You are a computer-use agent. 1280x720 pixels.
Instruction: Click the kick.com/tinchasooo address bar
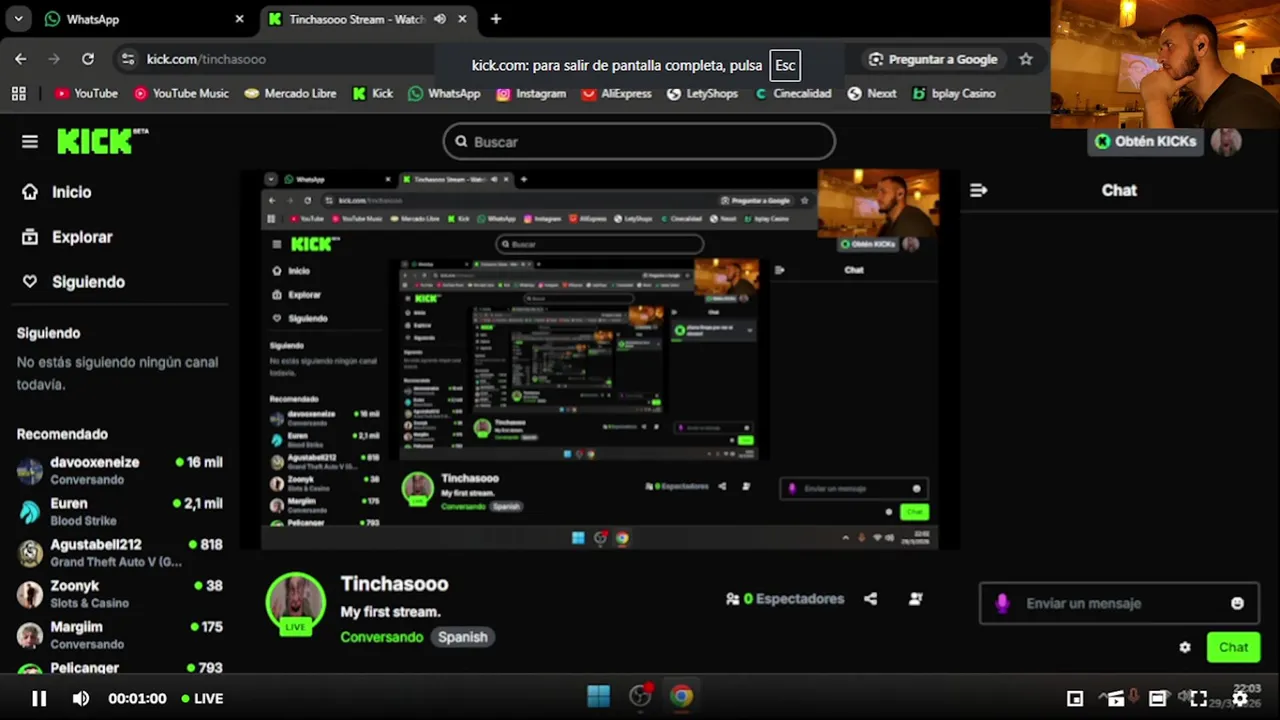pos(206,59)
